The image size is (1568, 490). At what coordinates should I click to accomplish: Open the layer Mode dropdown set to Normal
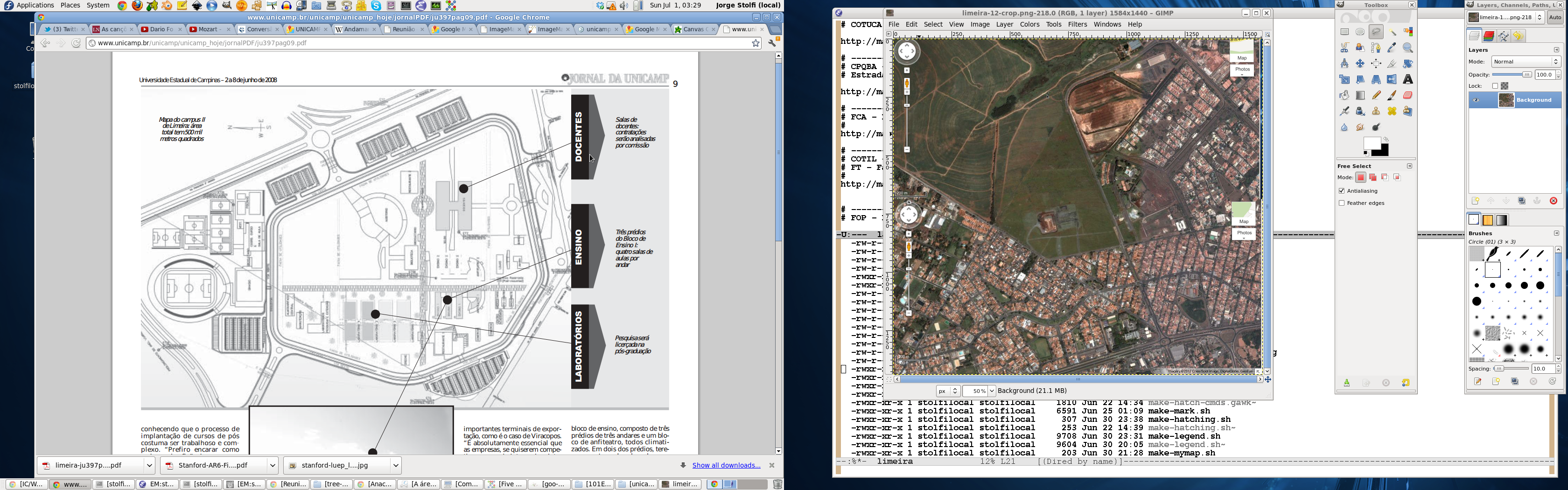1526,62
